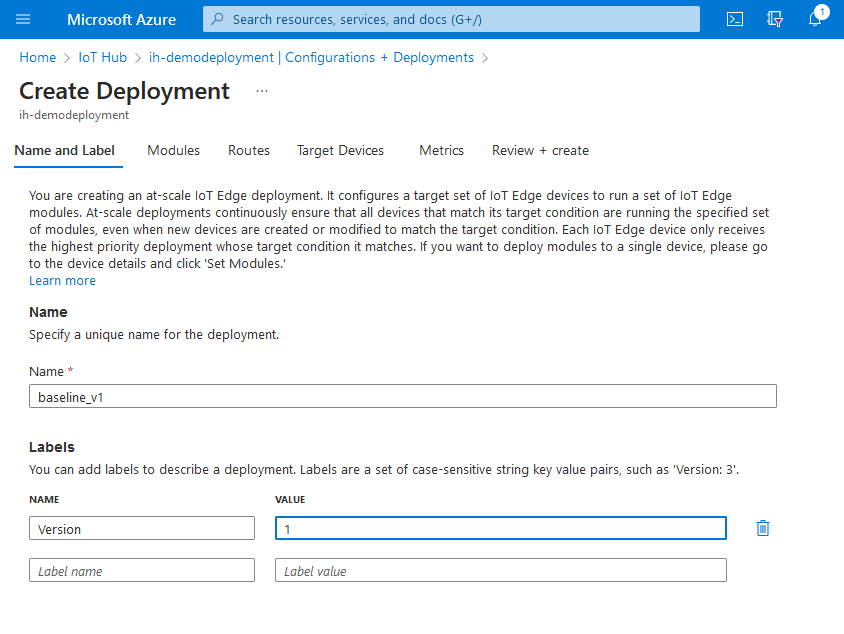Go to the Home breadcrumb
The width and height of the screenshot is (844, 634).
(x=38, y=57)
